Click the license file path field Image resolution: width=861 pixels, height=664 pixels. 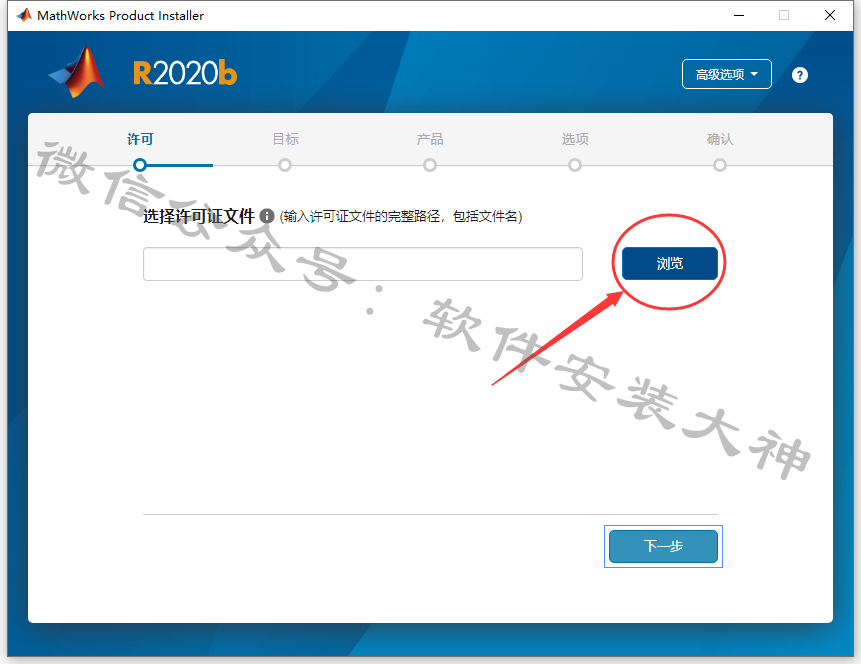362,264
